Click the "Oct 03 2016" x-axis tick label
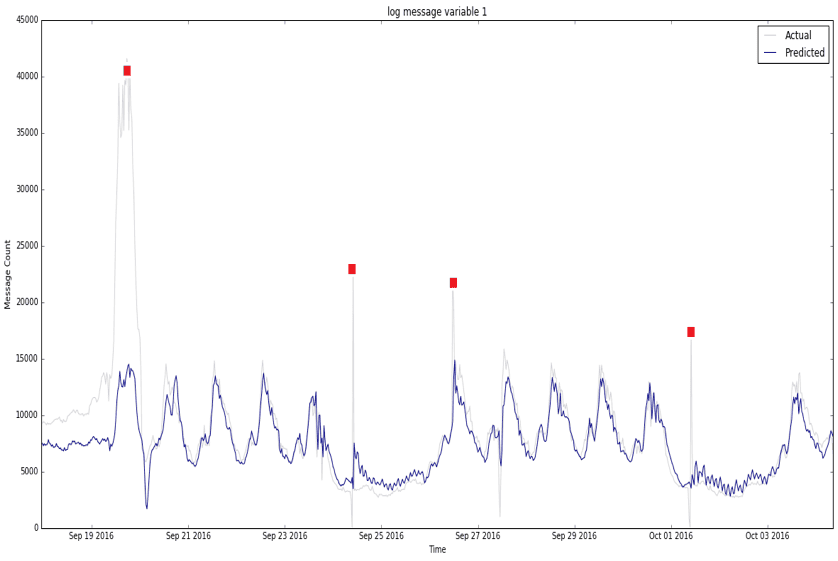The width and height of the screenshot is (838, 561). 767,536
